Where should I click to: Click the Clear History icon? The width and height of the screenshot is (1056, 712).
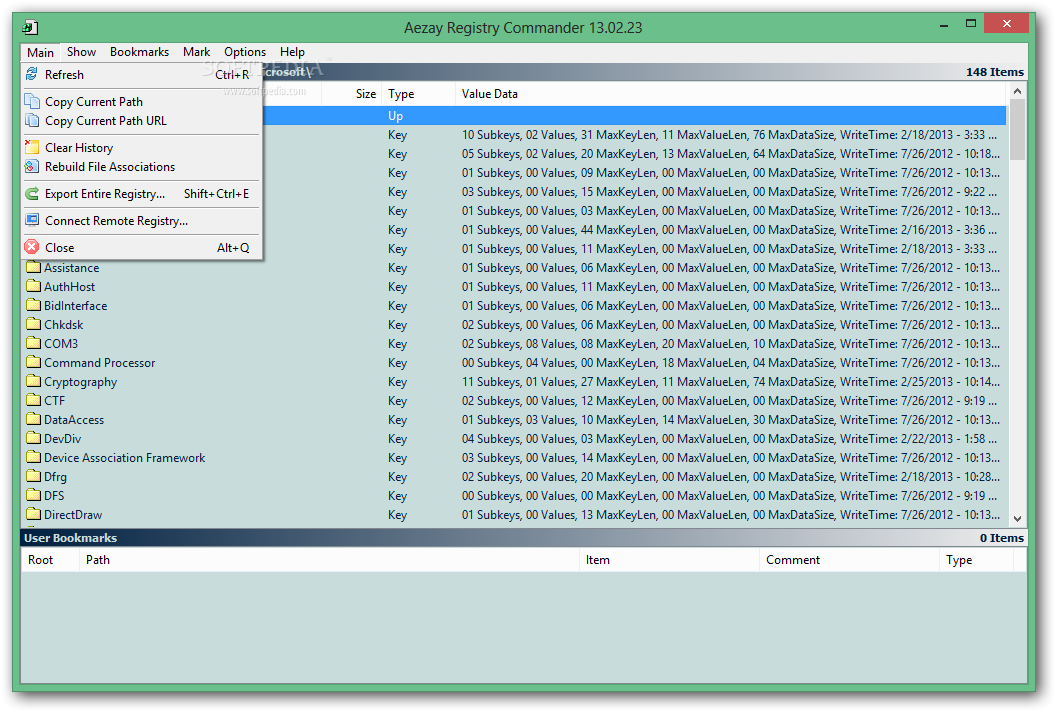32,147
